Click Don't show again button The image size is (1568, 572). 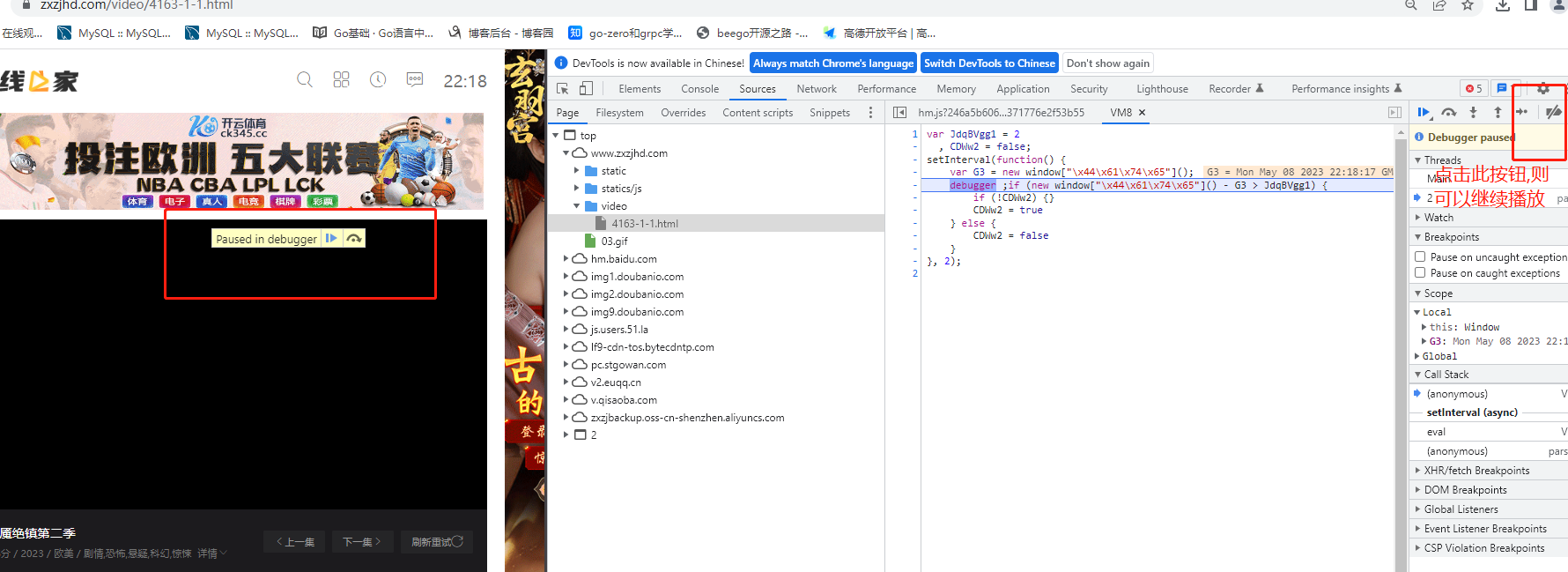[1107, 63]
